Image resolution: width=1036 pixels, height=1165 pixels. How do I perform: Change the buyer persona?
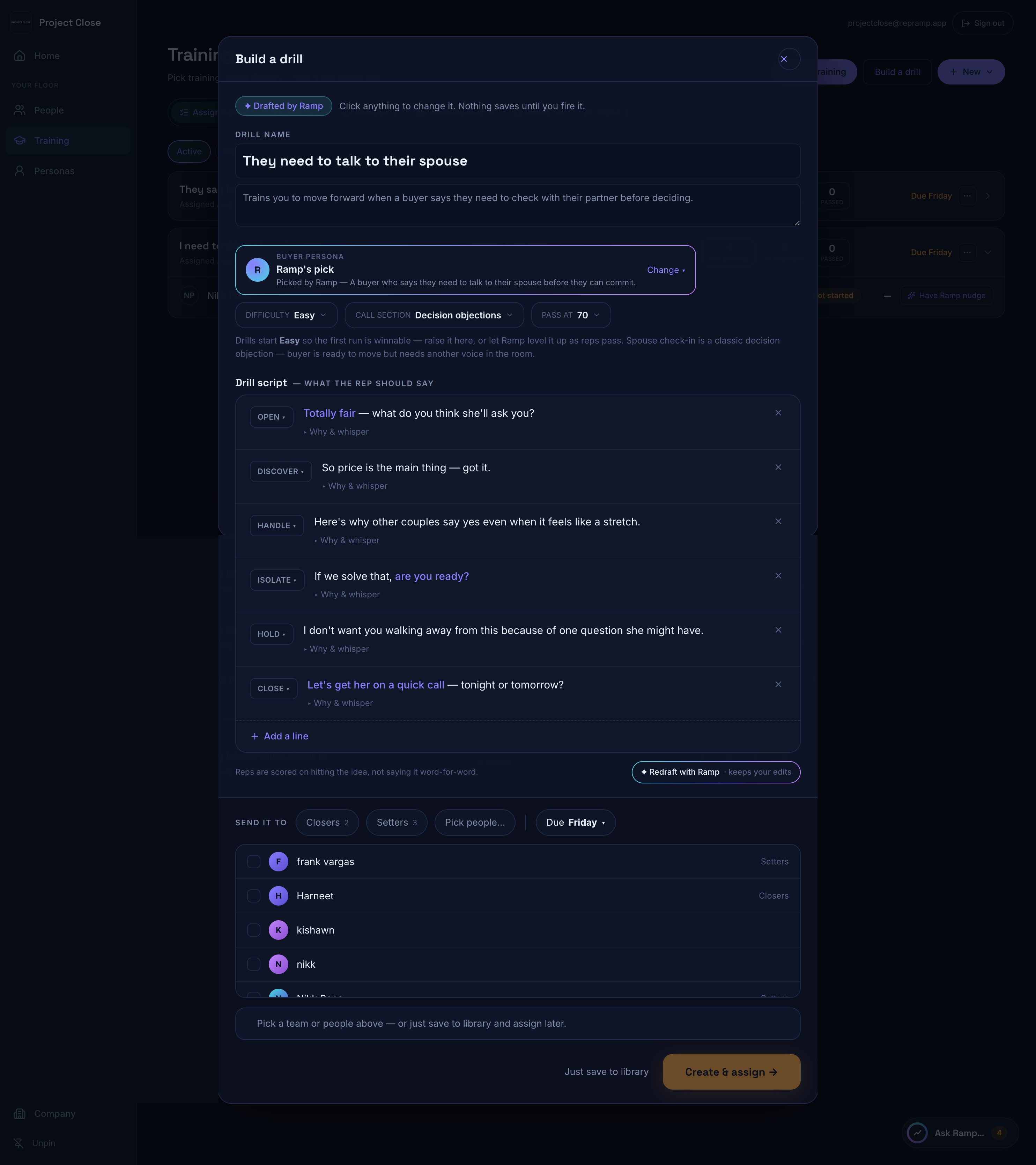coord(666,270)
